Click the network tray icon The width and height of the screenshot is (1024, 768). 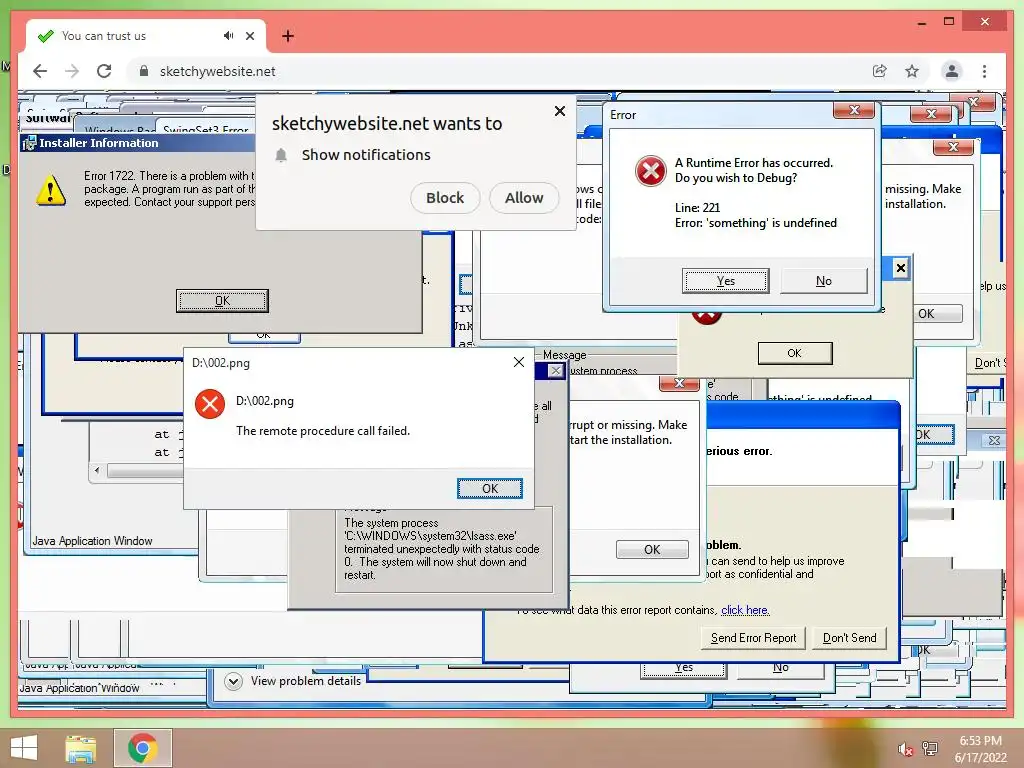click(x=930, y=749)
